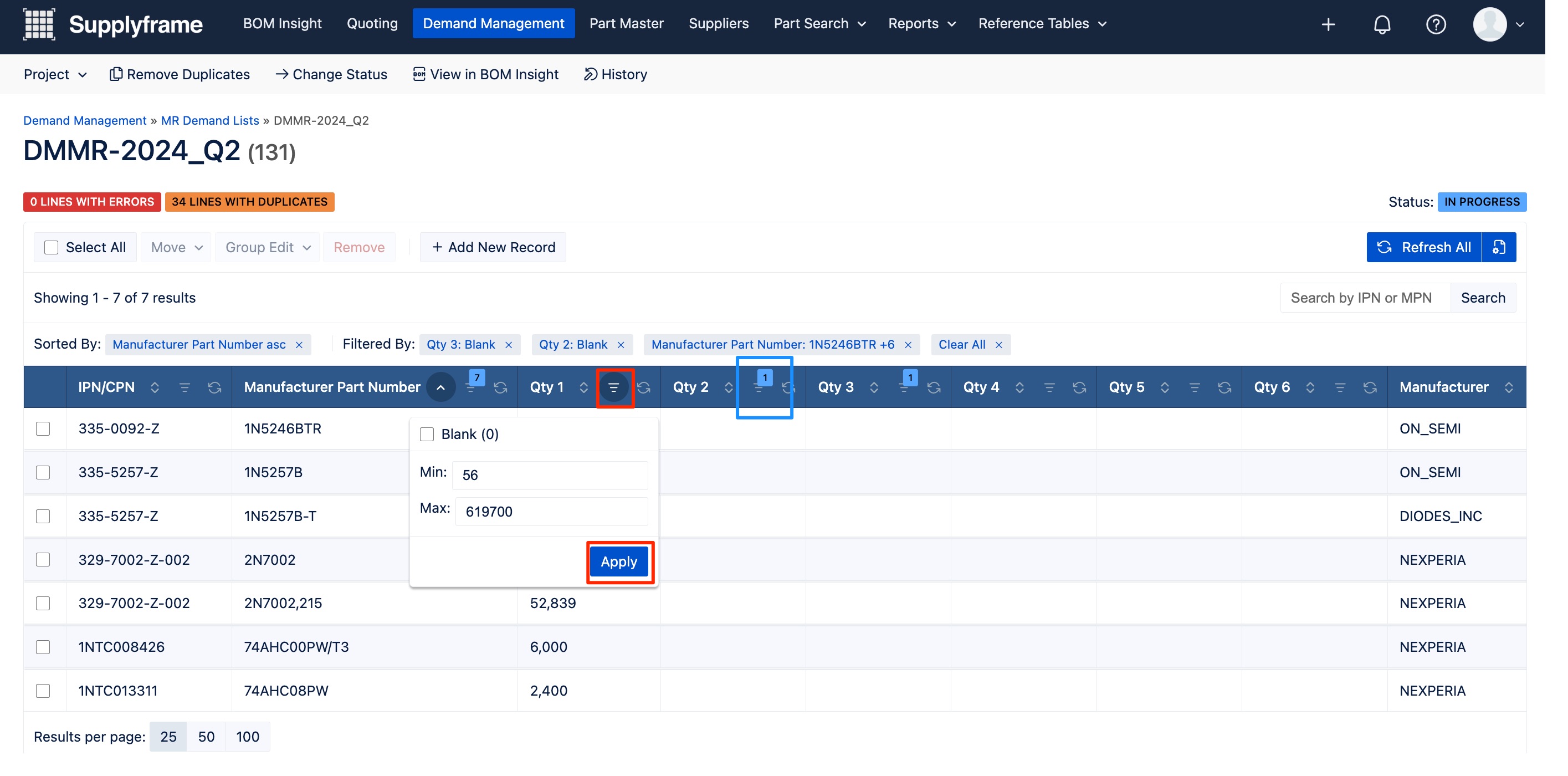
Task: Expand the Group Edit dropdown
Action: click(268, 247)
